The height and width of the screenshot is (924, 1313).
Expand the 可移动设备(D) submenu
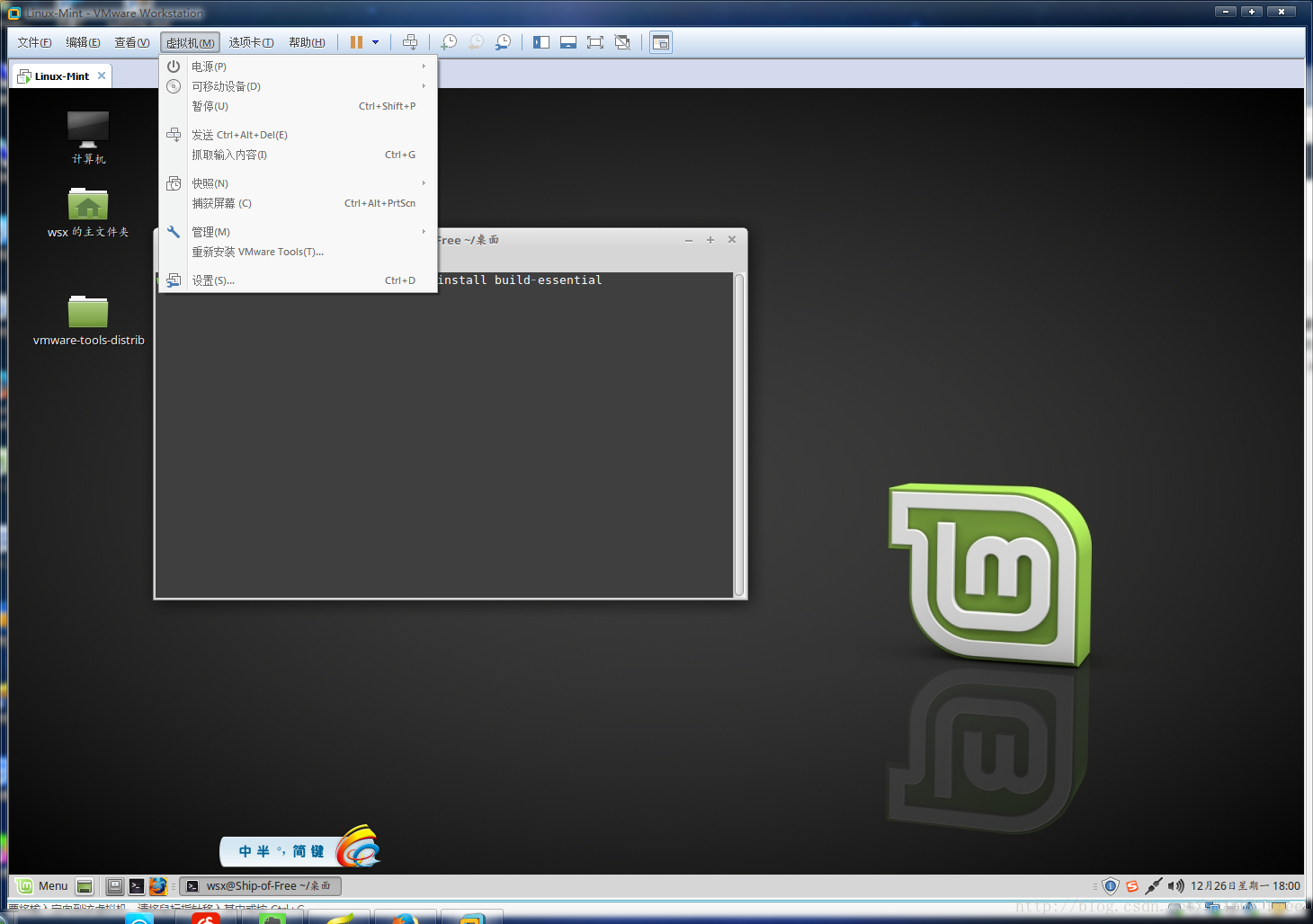(x=298, y=86)
